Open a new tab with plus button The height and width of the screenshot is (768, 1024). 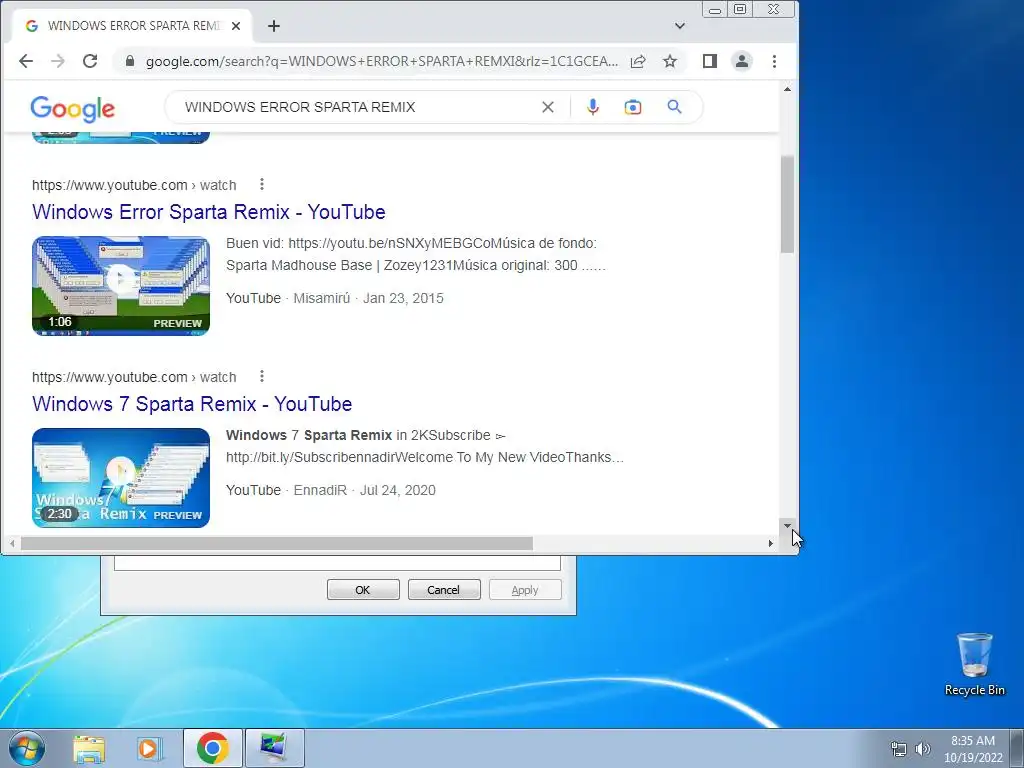click(274, 26)
